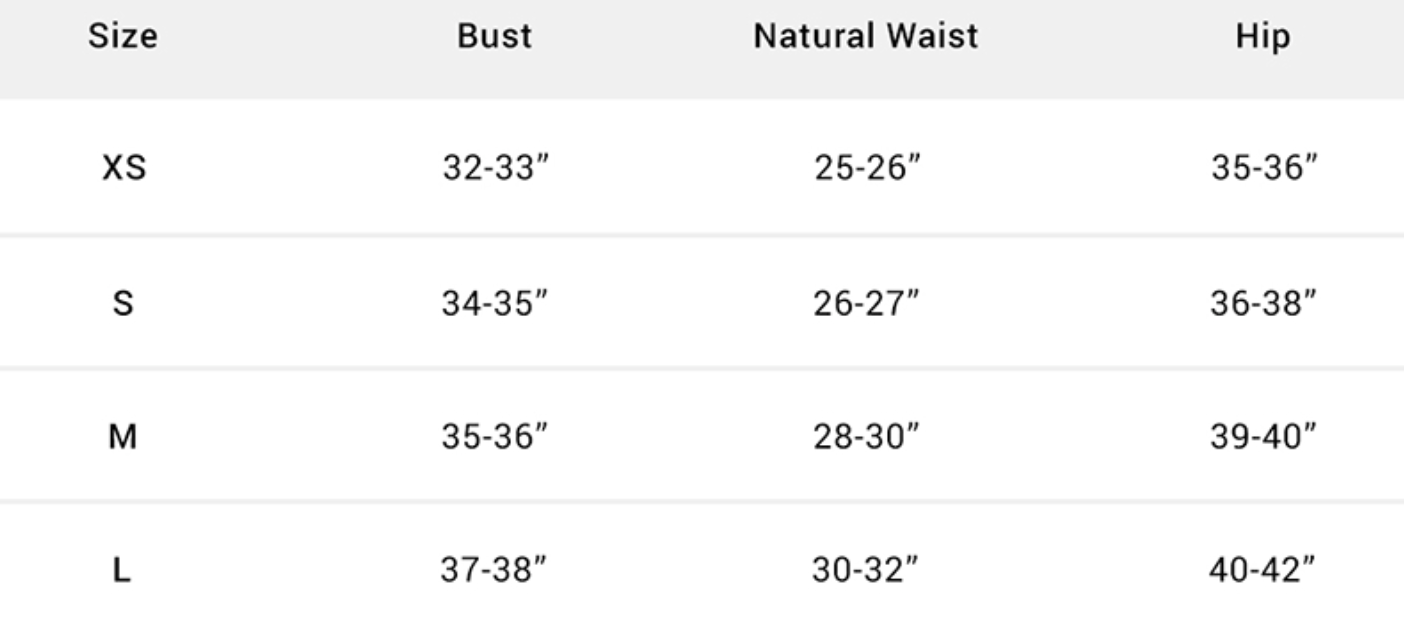
Task: Click the Natural Waist column header
Action: click(866, 37)
